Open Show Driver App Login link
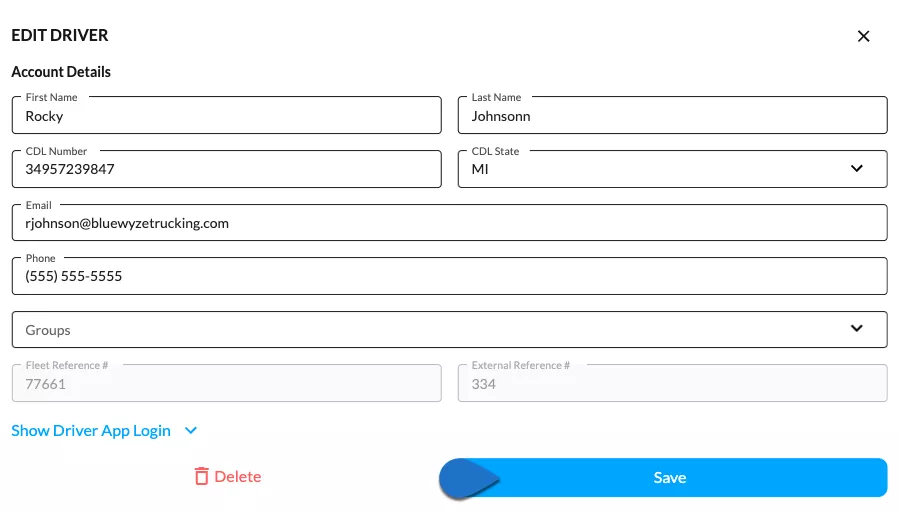 point(91,431)
